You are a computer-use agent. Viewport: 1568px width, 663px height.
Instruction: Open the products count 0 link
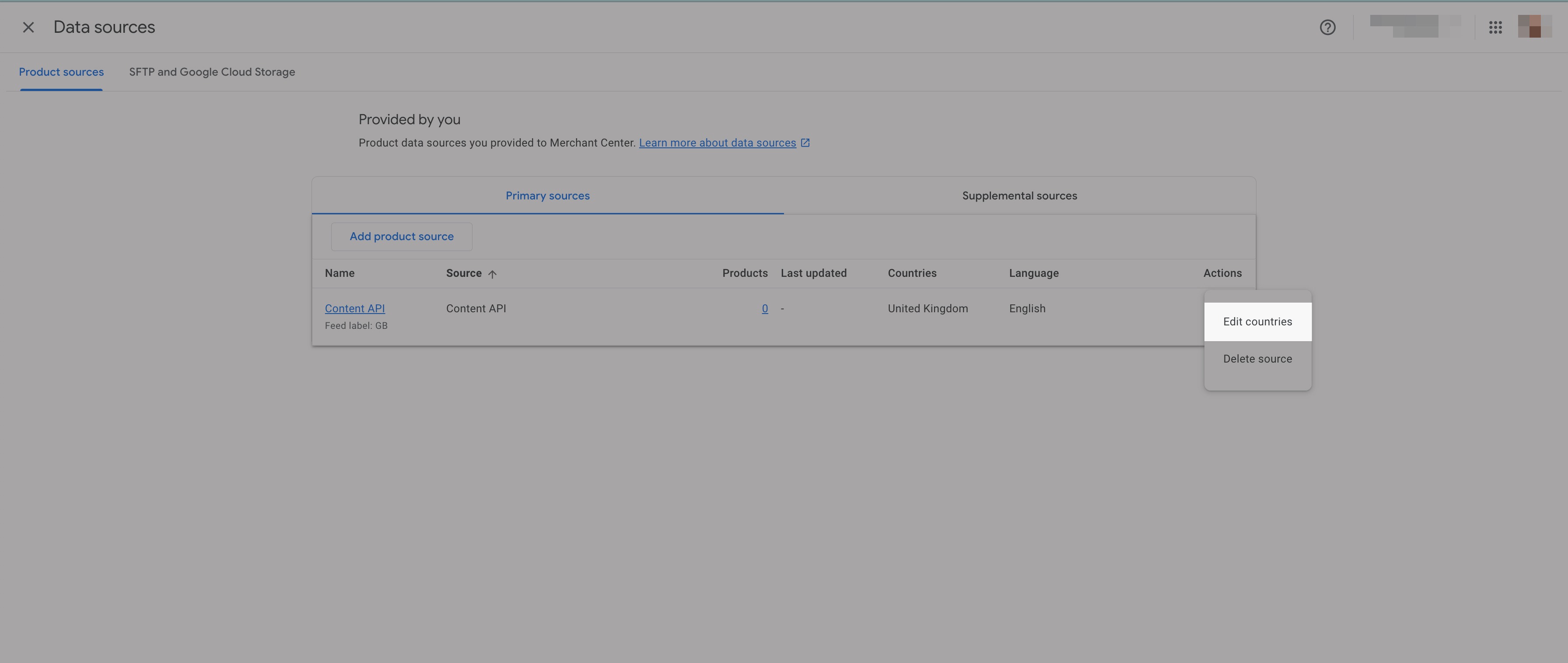tap(764, 309)
